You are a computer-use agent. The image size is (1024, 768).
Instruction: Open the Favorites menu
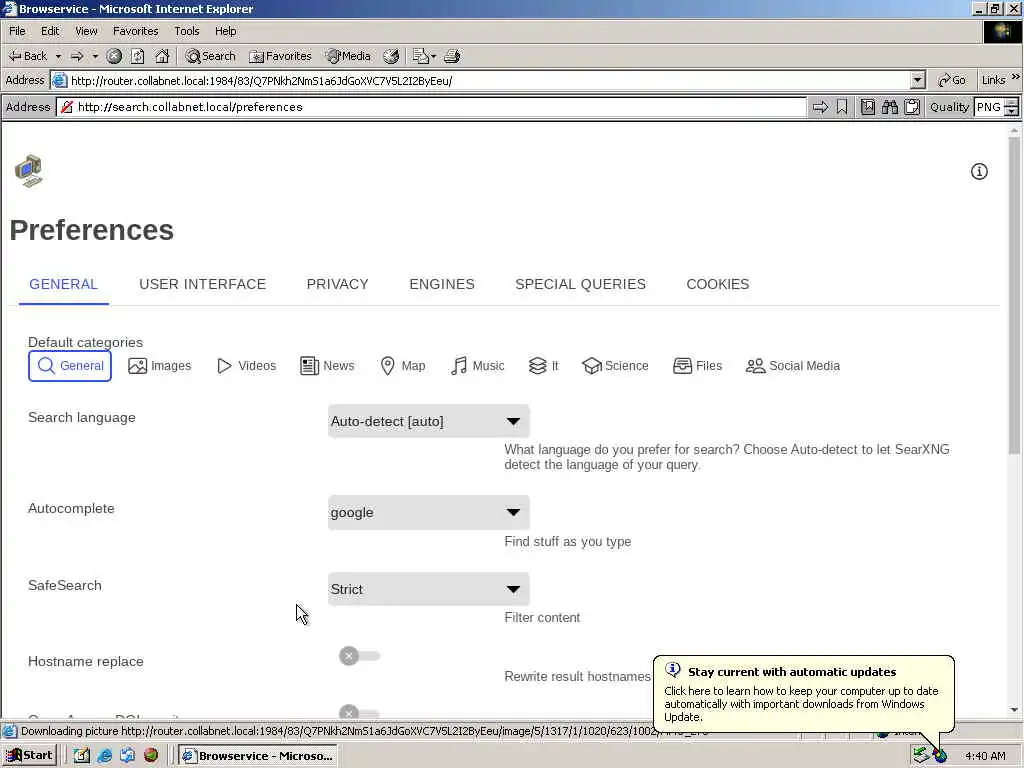point(135,31)
